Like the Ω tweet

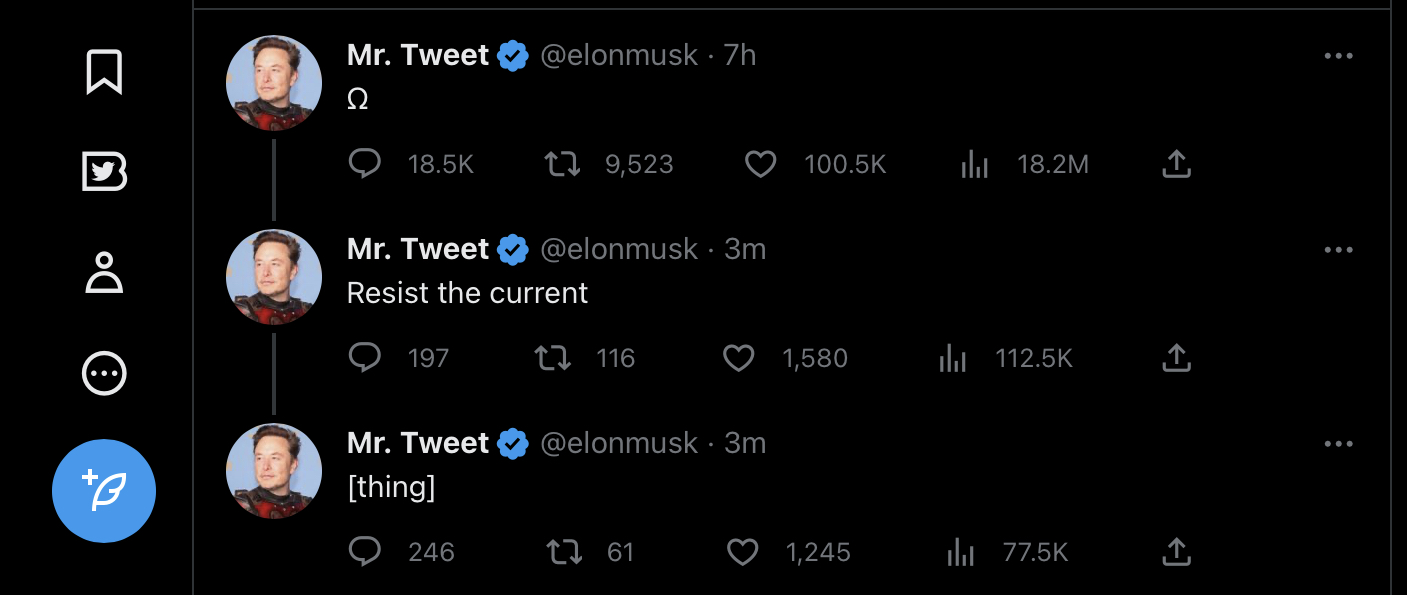761,163
